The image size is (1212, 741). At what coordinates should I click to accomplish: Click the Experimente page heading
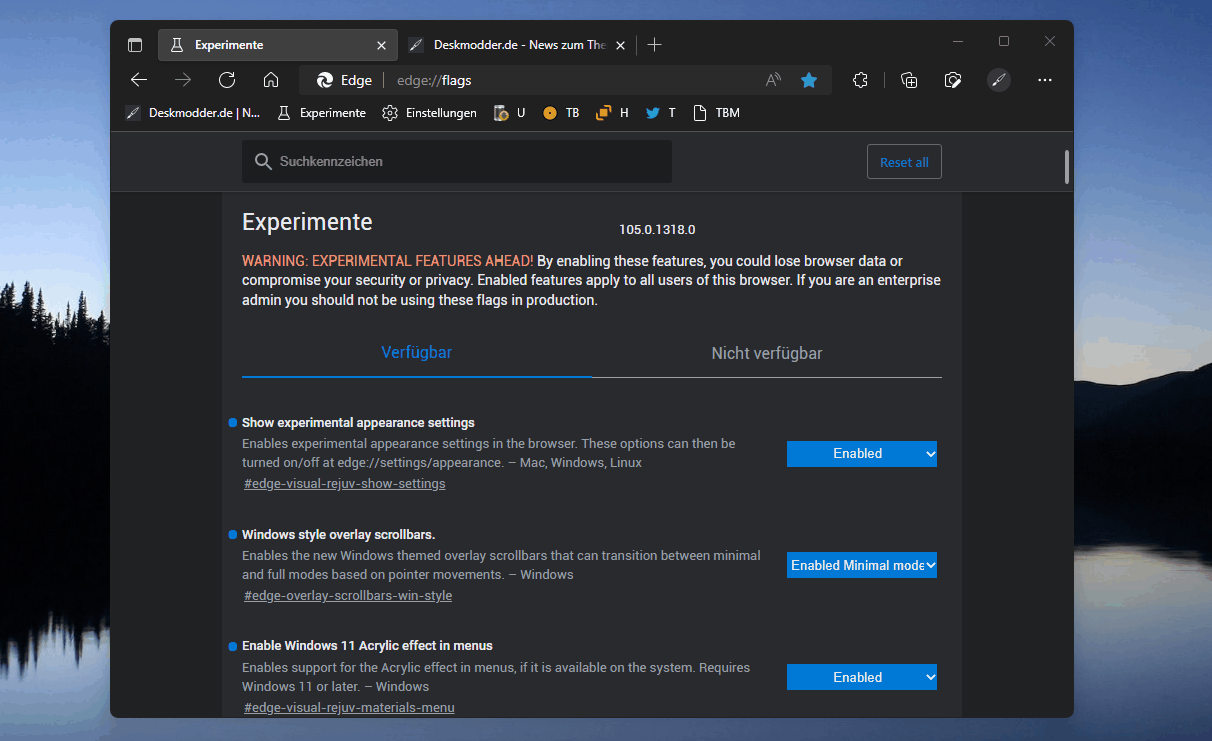[307, 222]
